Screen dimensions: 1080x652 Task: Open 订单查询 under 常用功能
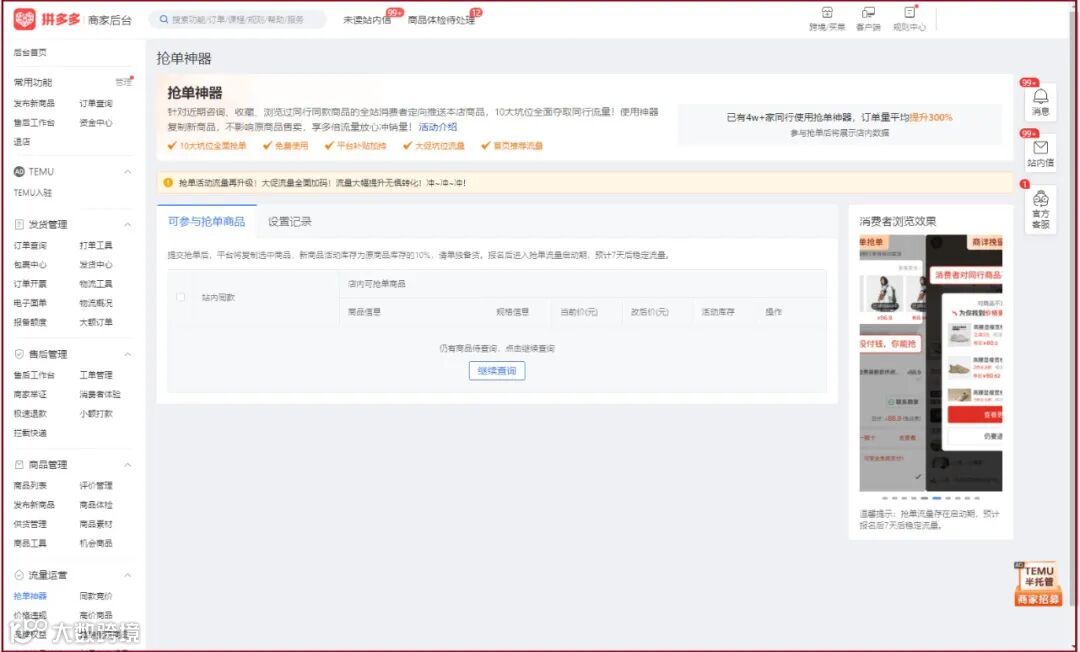(x=96, y=103)
